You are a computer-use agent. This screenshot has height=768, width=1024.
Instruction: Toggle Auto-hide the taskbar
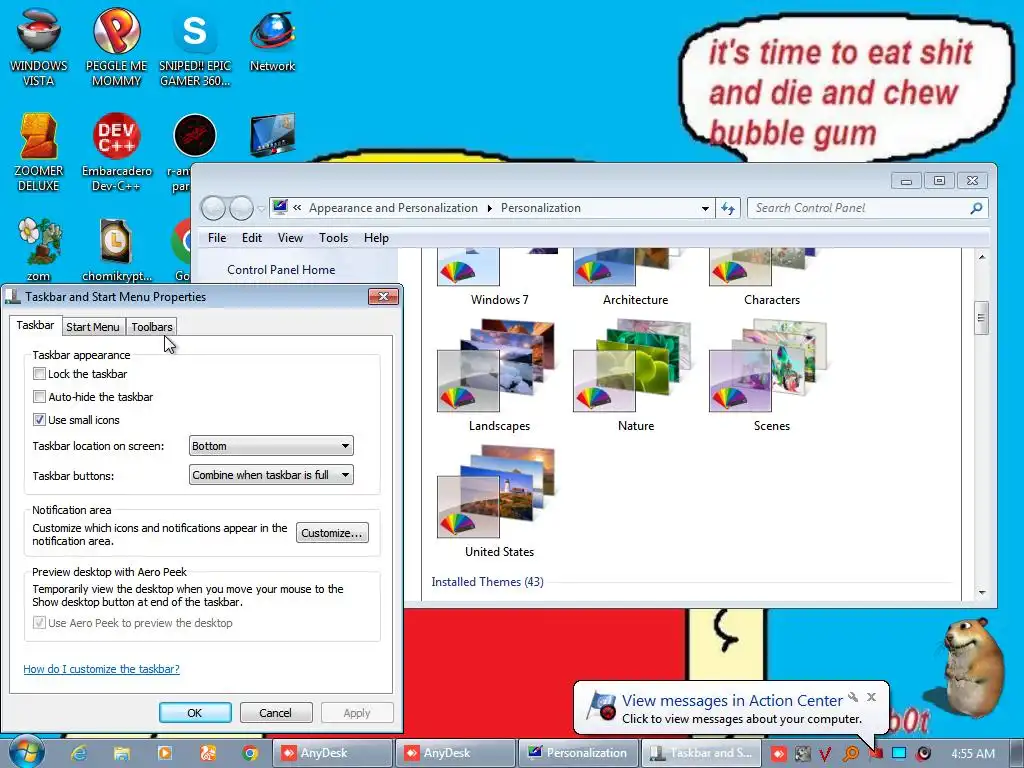(x=39, y=396)
